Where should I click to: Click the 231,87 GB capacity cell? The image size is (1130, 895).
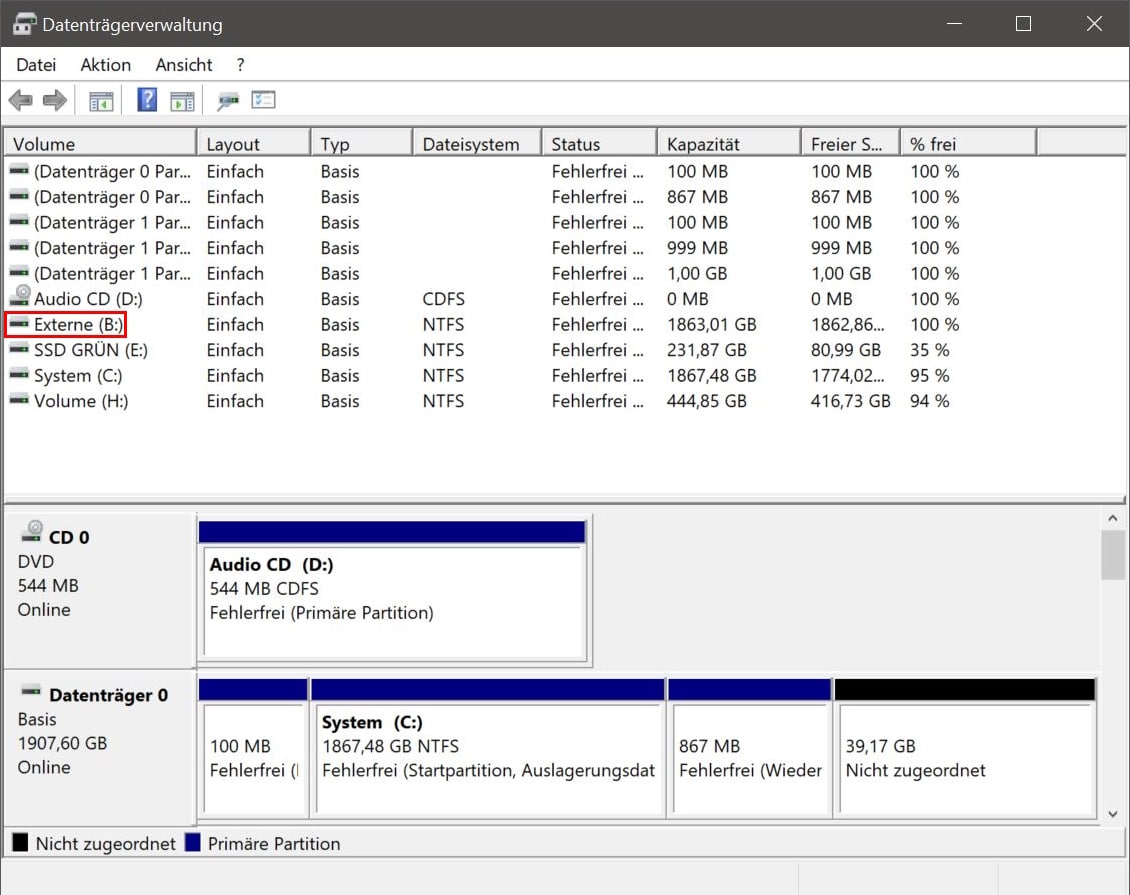click(707, 349)
